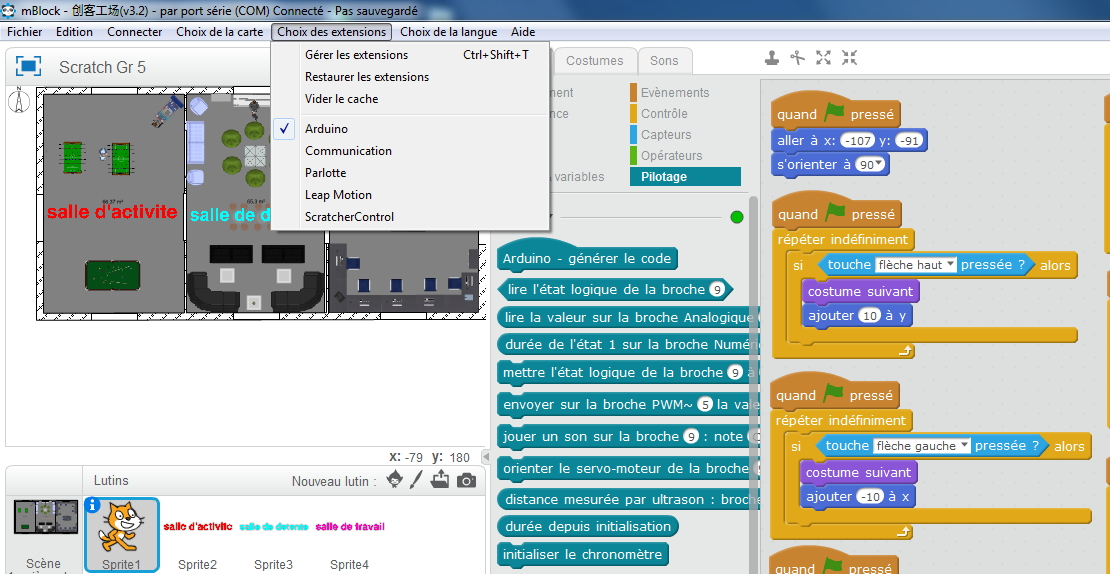Toggle full-screen stage mode icon

[x=28, y=67]
